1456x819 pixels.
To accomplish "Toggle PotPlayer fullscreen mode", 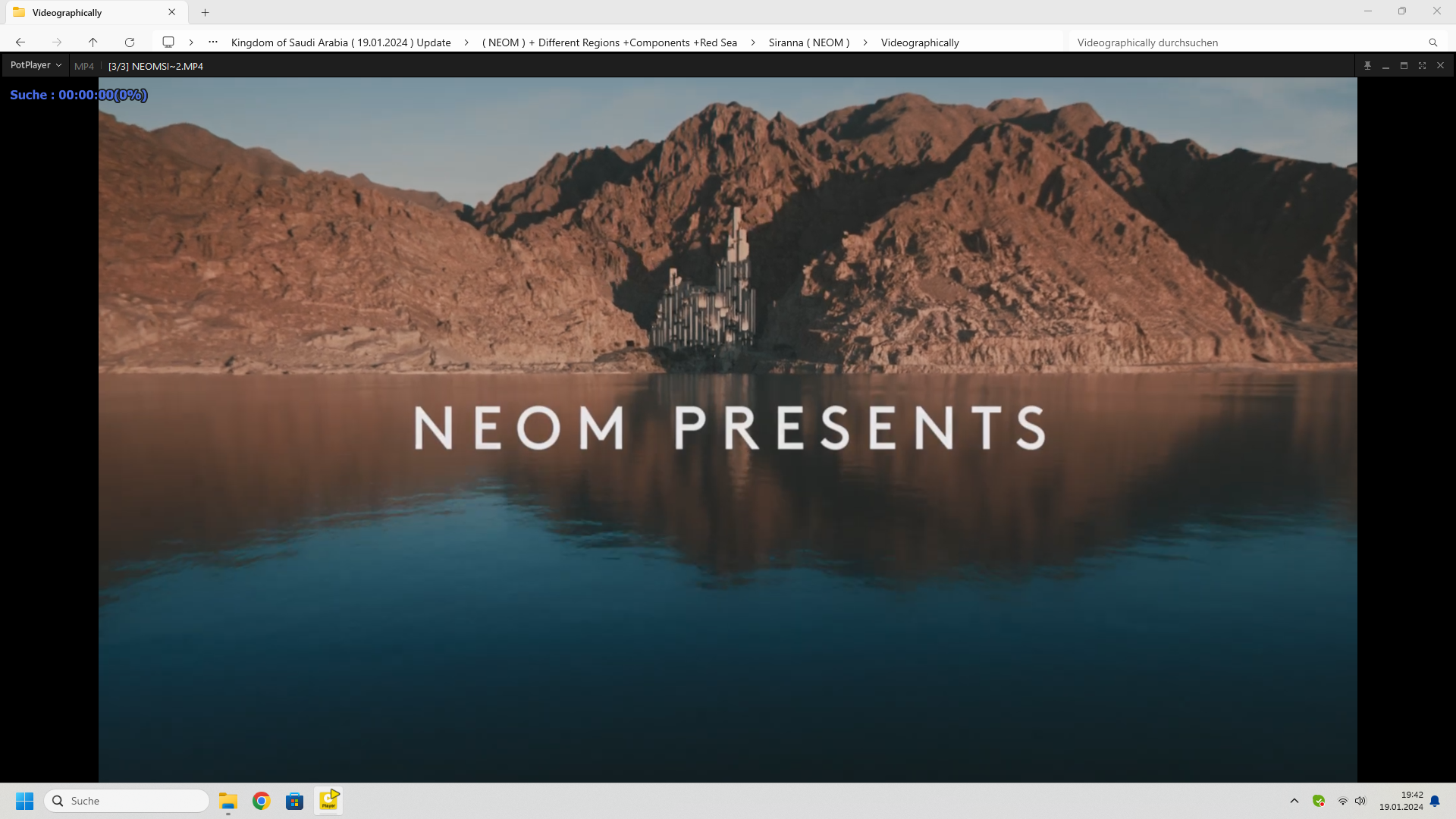I will (x=1422, y=66).
